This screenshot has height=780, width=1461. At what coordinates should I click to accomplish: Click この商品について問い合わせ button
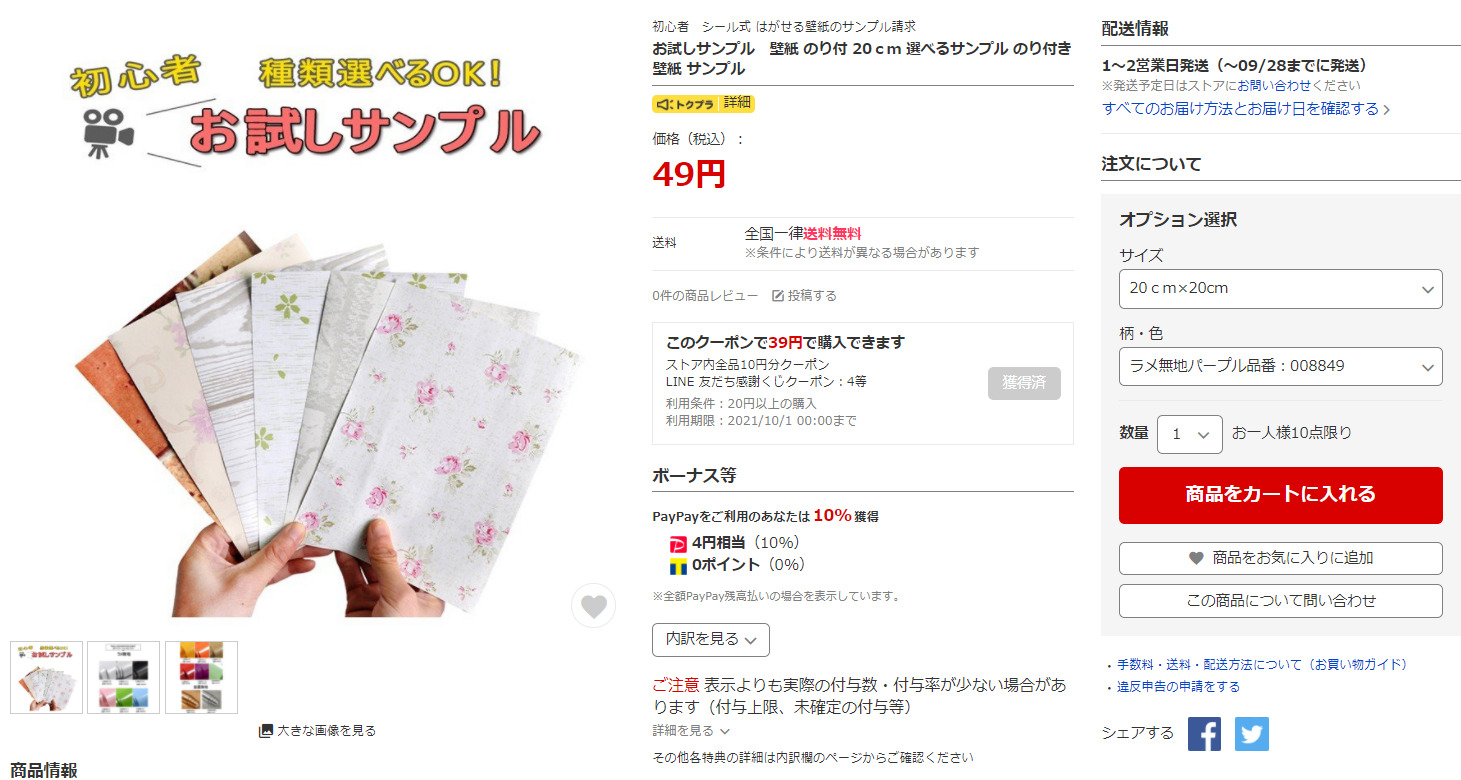tap(1280, 601)
